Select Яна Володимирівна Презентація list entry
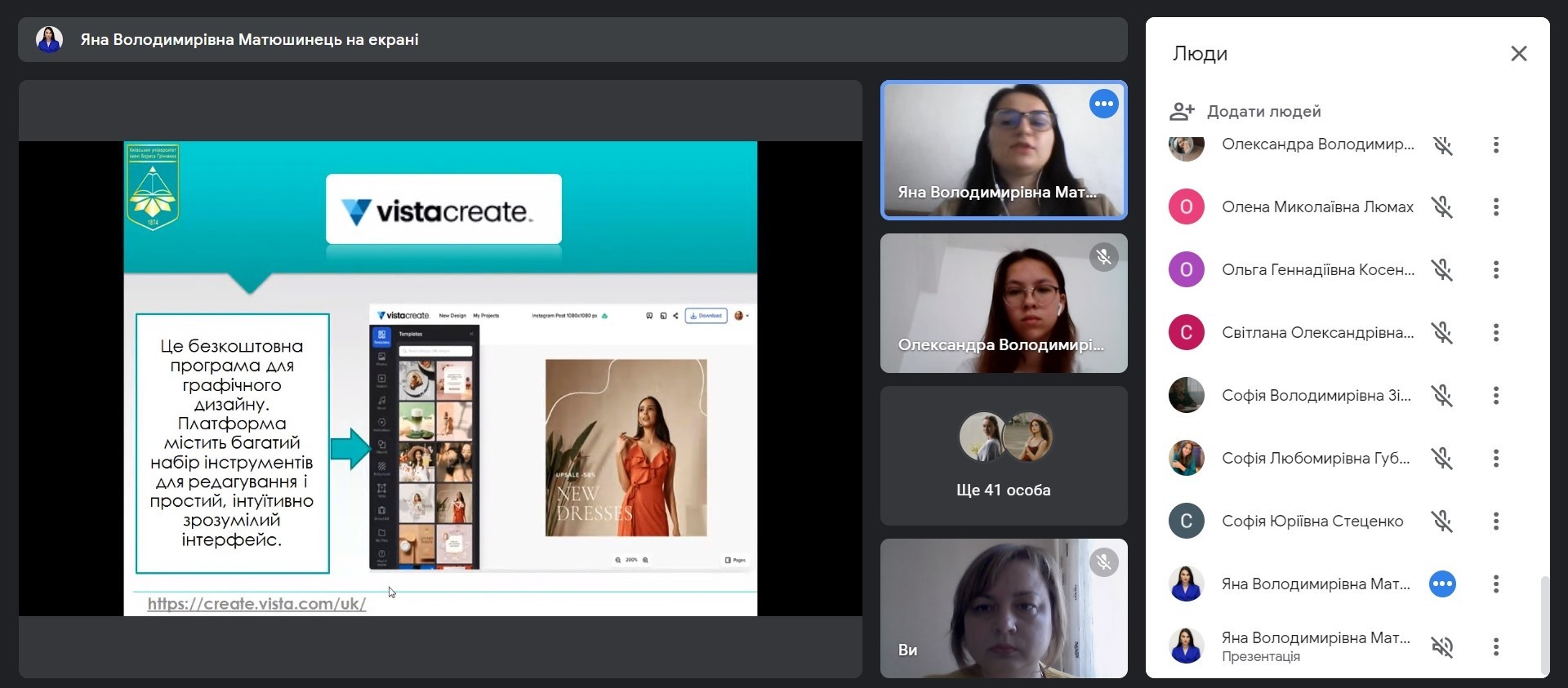Image resolution: width=1568 pixels, height=688 pixels. (1315, 646)
